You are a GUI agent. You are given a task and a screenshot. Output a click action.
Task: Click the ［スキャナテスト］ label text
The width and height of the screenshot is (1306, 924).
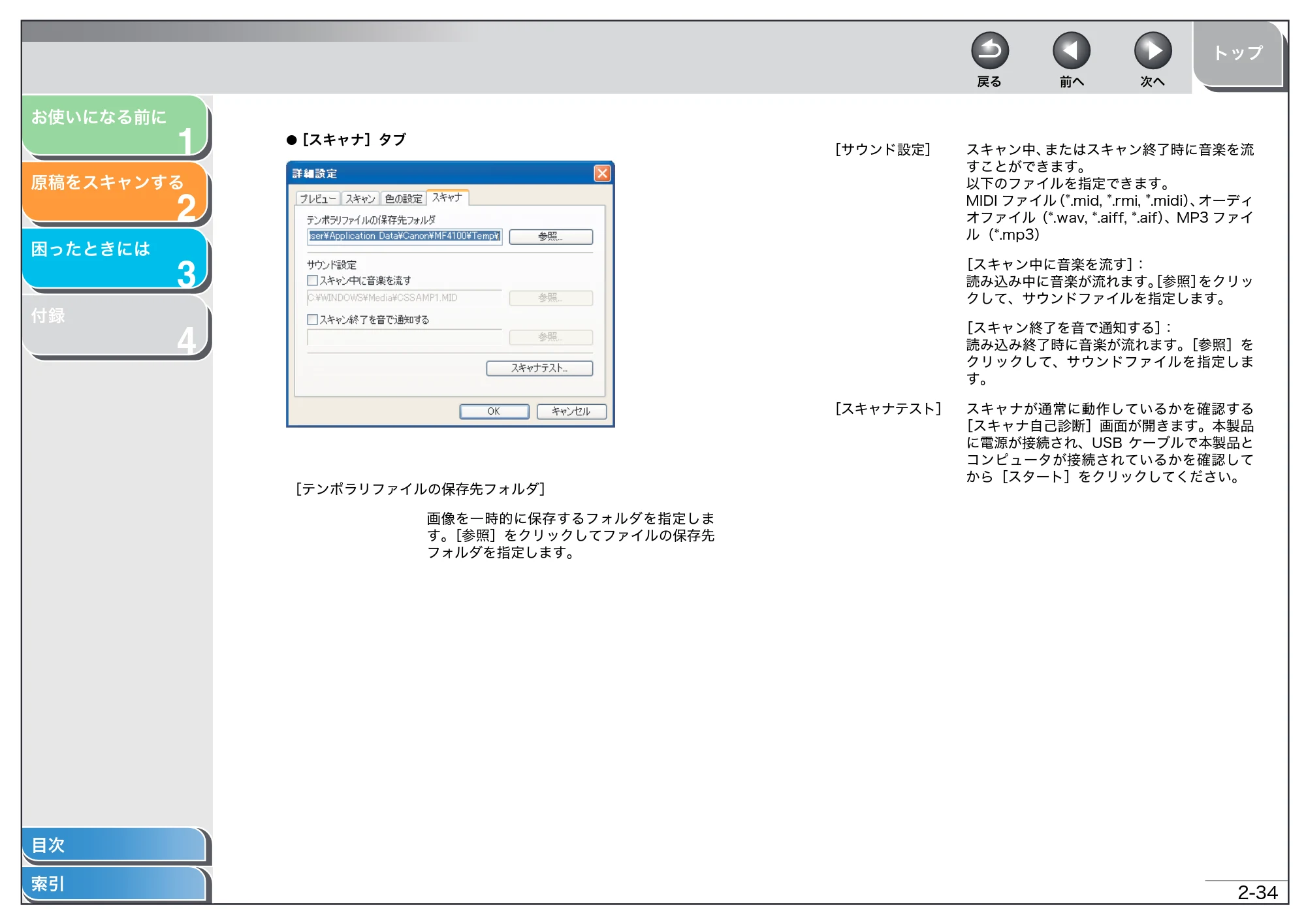click(888, 409)
